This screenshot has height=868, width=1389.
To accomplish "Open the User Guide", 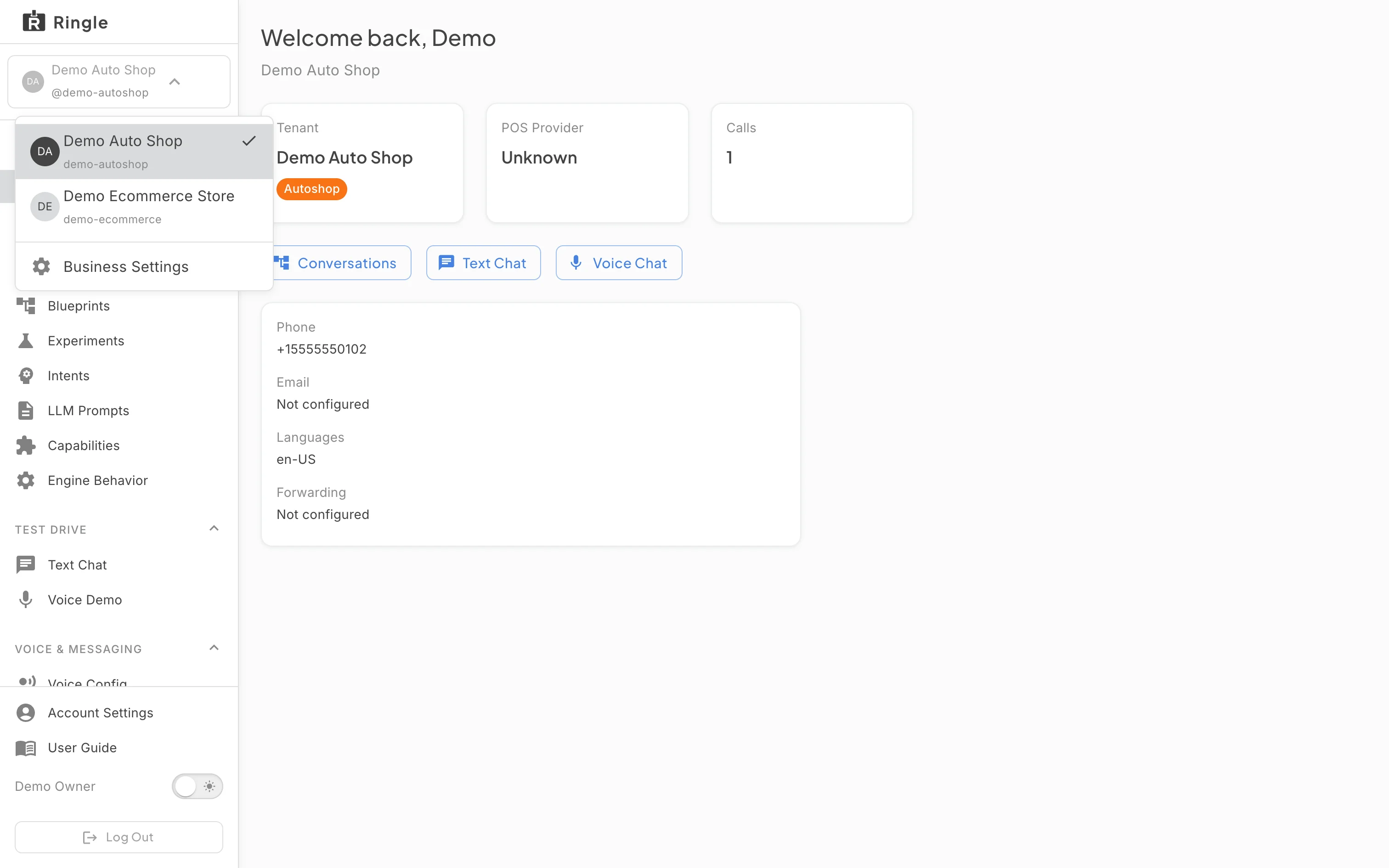I will tap(119, 748).
